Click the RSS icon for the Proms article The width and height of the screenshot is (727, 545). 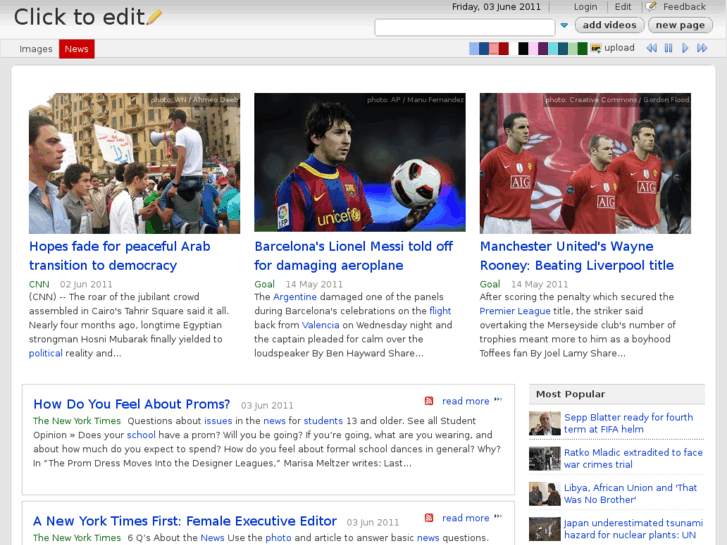(429, 401)
